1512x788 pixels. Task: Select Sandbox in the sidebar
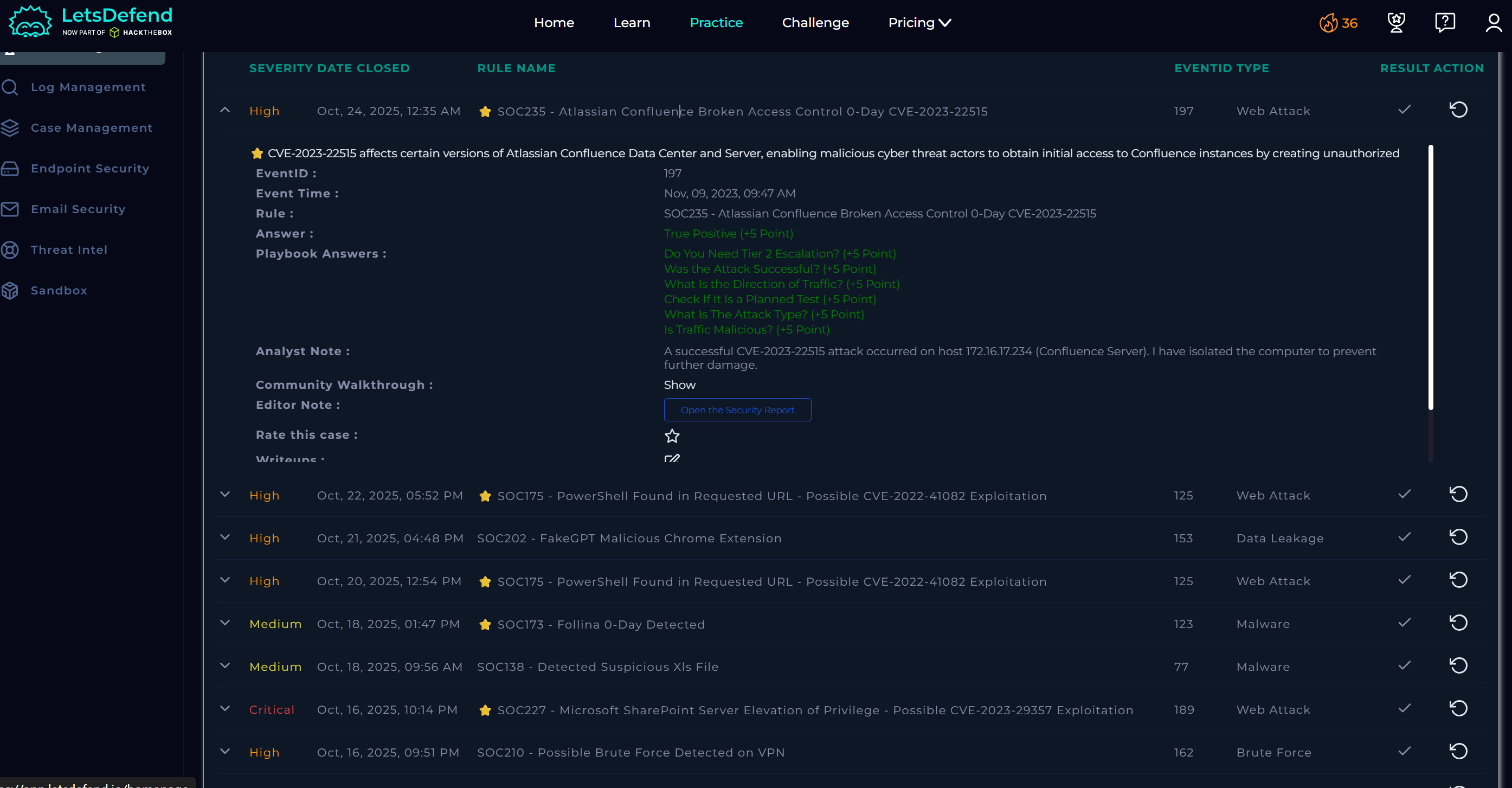click(59, 290)
